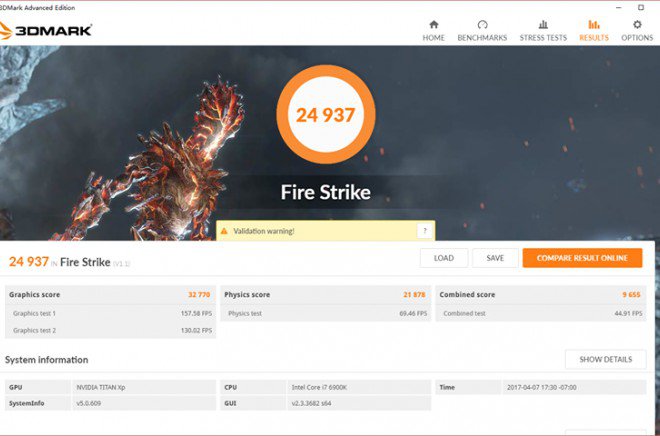
Task: Click Compare Result Online
Action: pyautogui.click(x=582, y=258)
